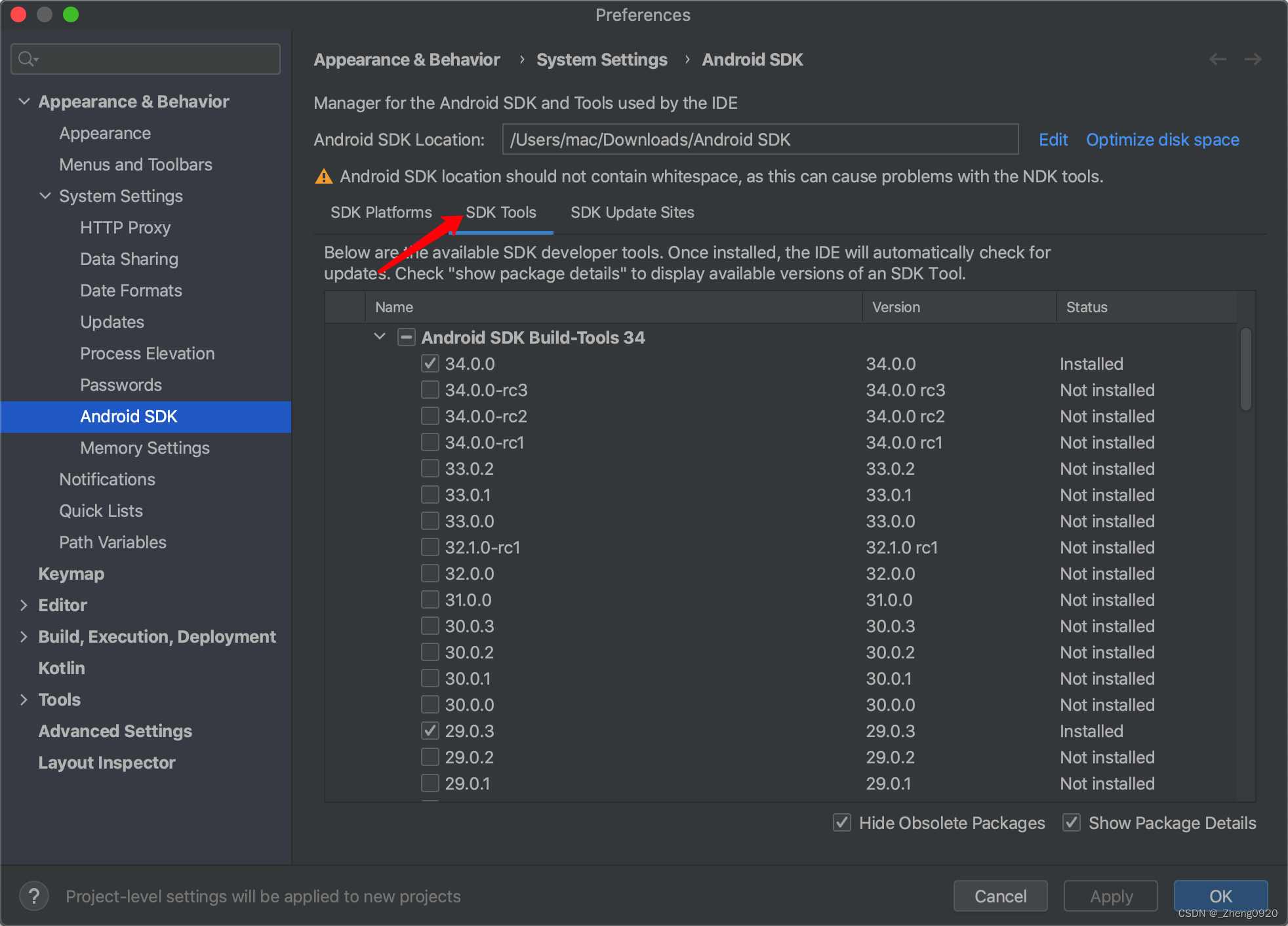The height and width of the screenshot is (926, 1288).
Task: Check the 33.0.2 build-tools checkbox
Action: pos(430,468)
